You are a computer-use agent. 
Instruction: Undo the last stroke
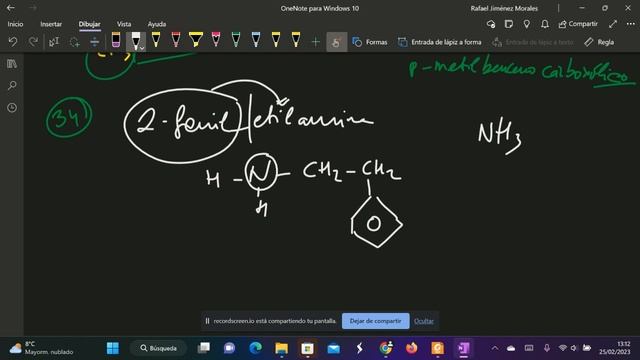click(x=13, y=42)
